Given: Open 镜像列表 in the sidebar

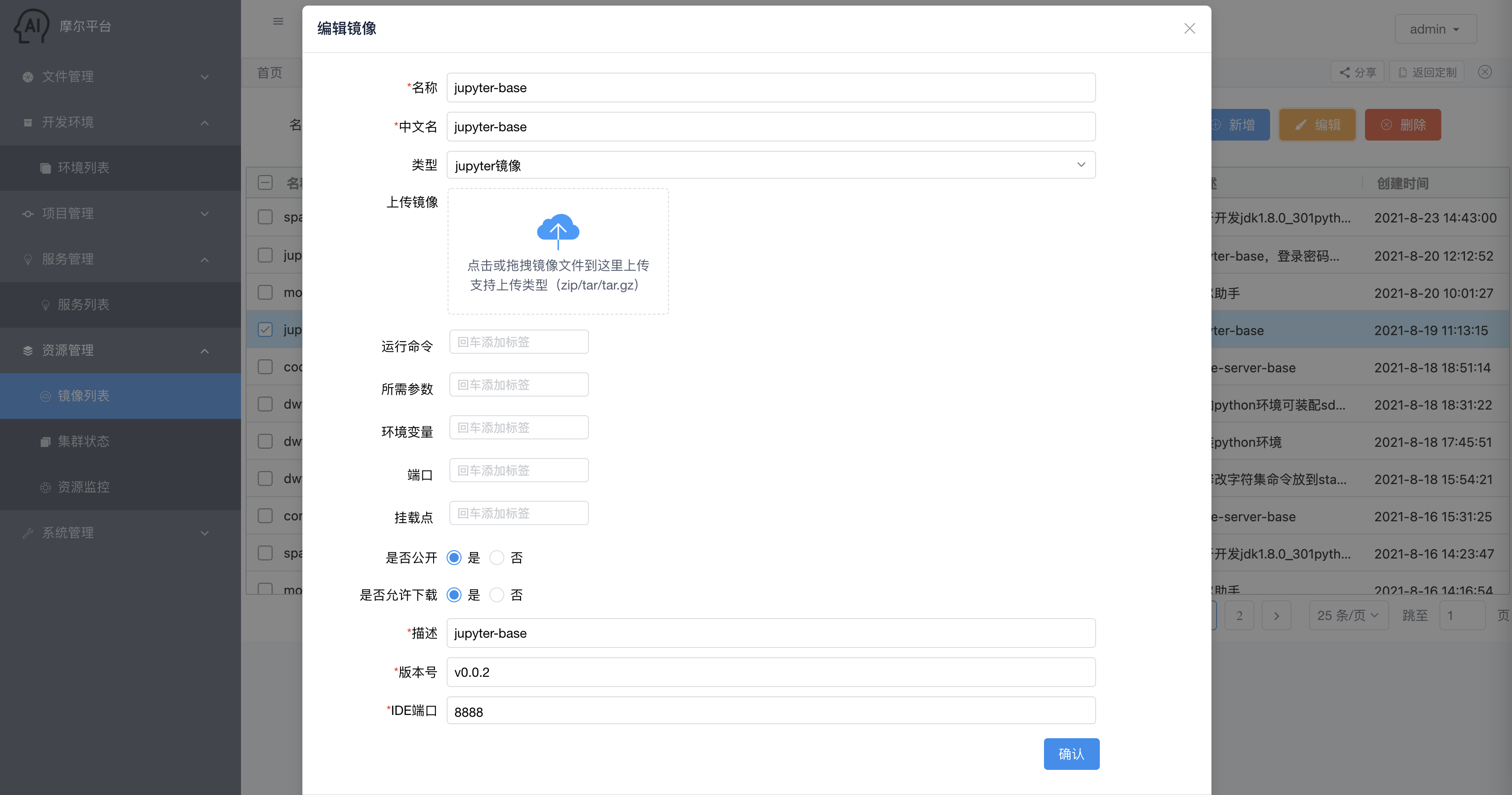Looking at the screenshot, I should (x=120, y=396).
